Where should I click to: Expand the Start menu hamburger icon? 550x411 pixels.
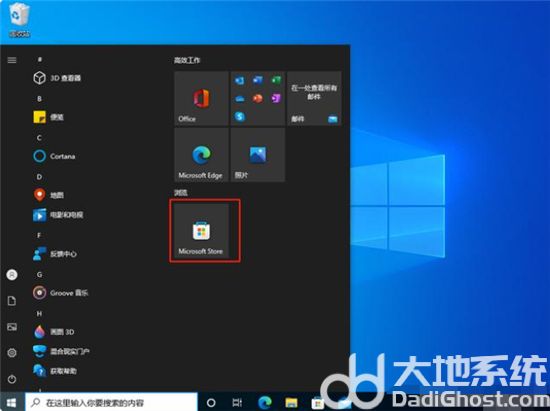(12, 60)
